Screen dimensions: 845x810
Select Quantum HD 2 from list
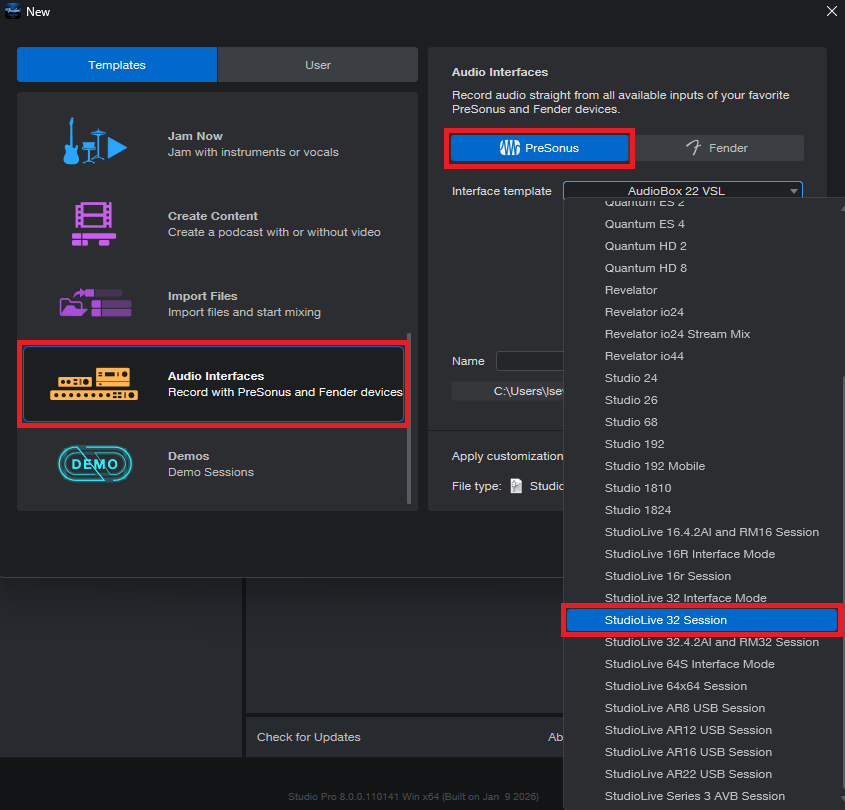pyautogui.click(x=703, y=246)
